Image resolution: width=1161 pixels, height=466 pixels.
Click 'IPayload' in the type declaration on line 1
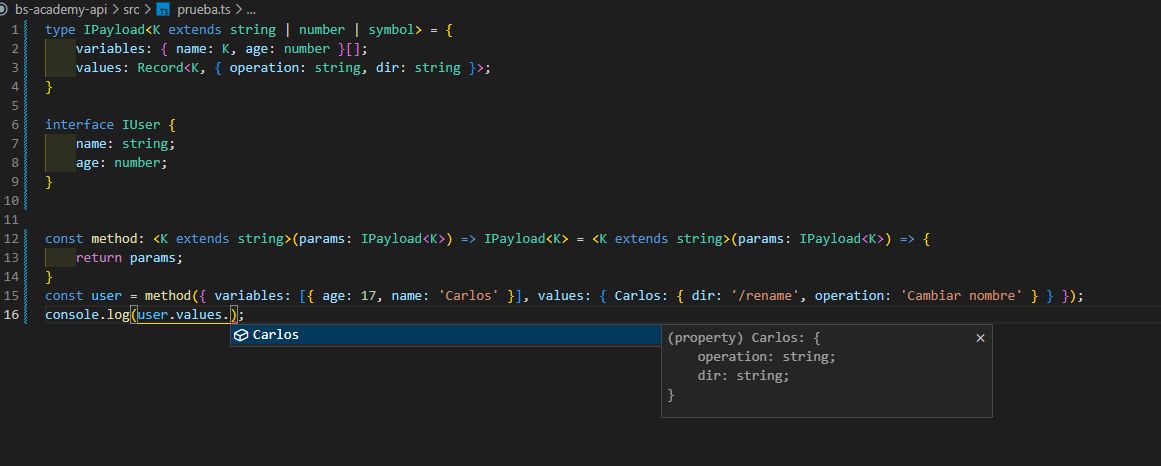114,30
